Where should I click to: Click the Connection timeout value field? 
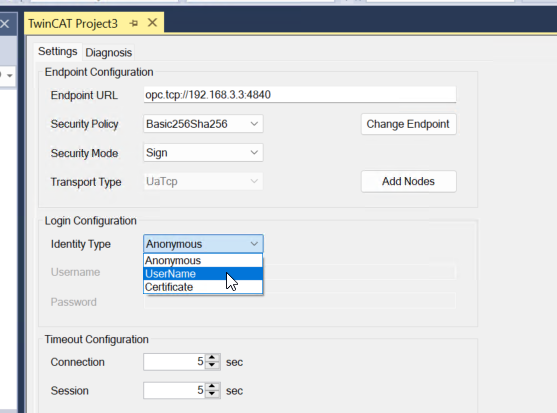click(x=175, y=362)
